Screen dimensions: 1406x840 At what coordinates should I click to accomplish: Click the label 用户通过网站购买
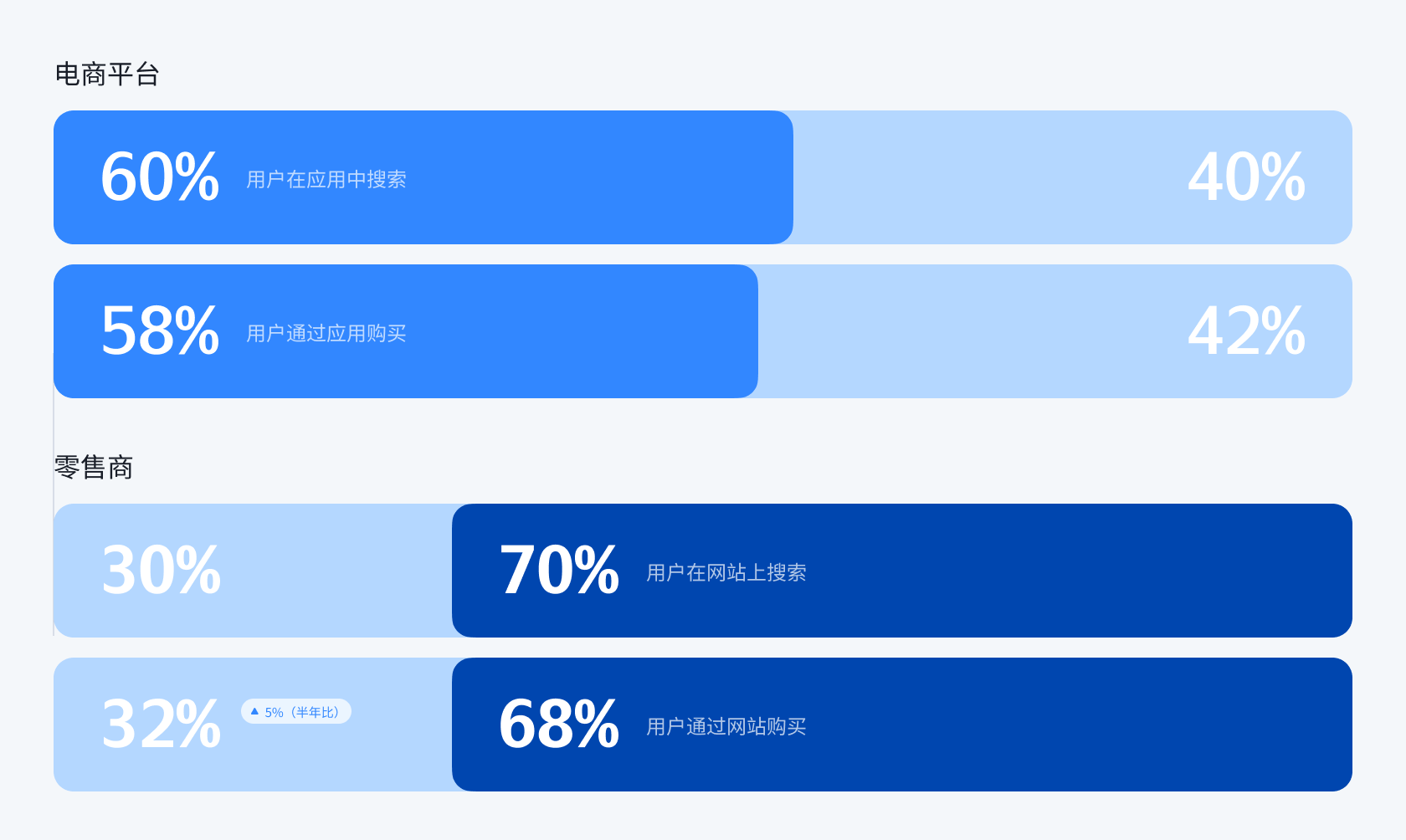click(726, 726)
